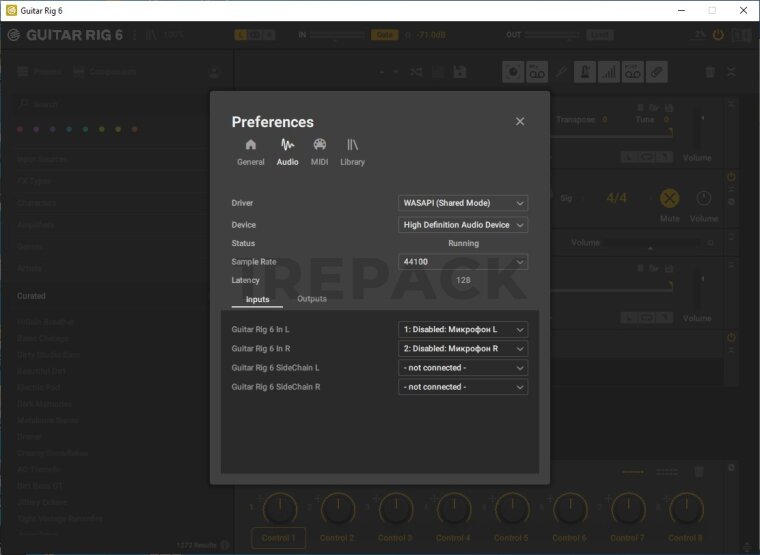Viewport: 760px width, 555px height.
Task: Select input for Guitar Rig 6 In R
Action: 462,349
